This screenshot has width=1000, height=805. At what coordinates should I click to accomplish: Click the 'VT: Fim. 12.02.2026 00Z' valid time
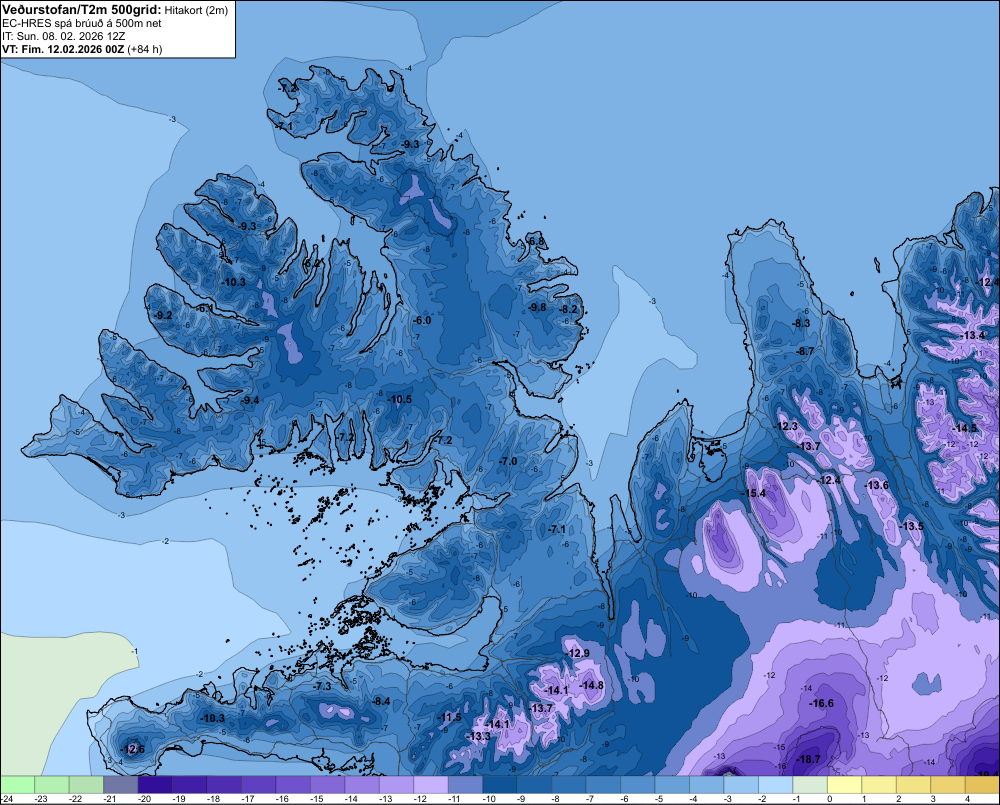pyautogui.click(x=63, y=49)
